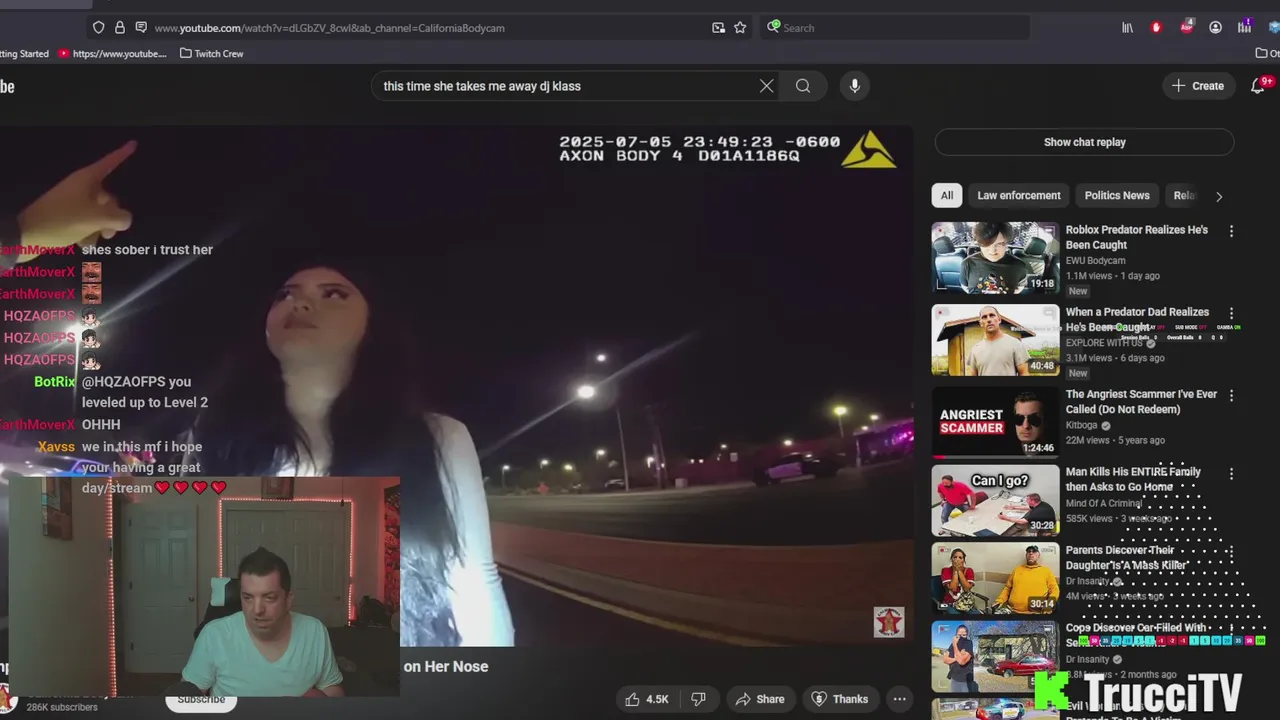
Task: Open the site permissions icon in address bar
Action: coord(141,28)
